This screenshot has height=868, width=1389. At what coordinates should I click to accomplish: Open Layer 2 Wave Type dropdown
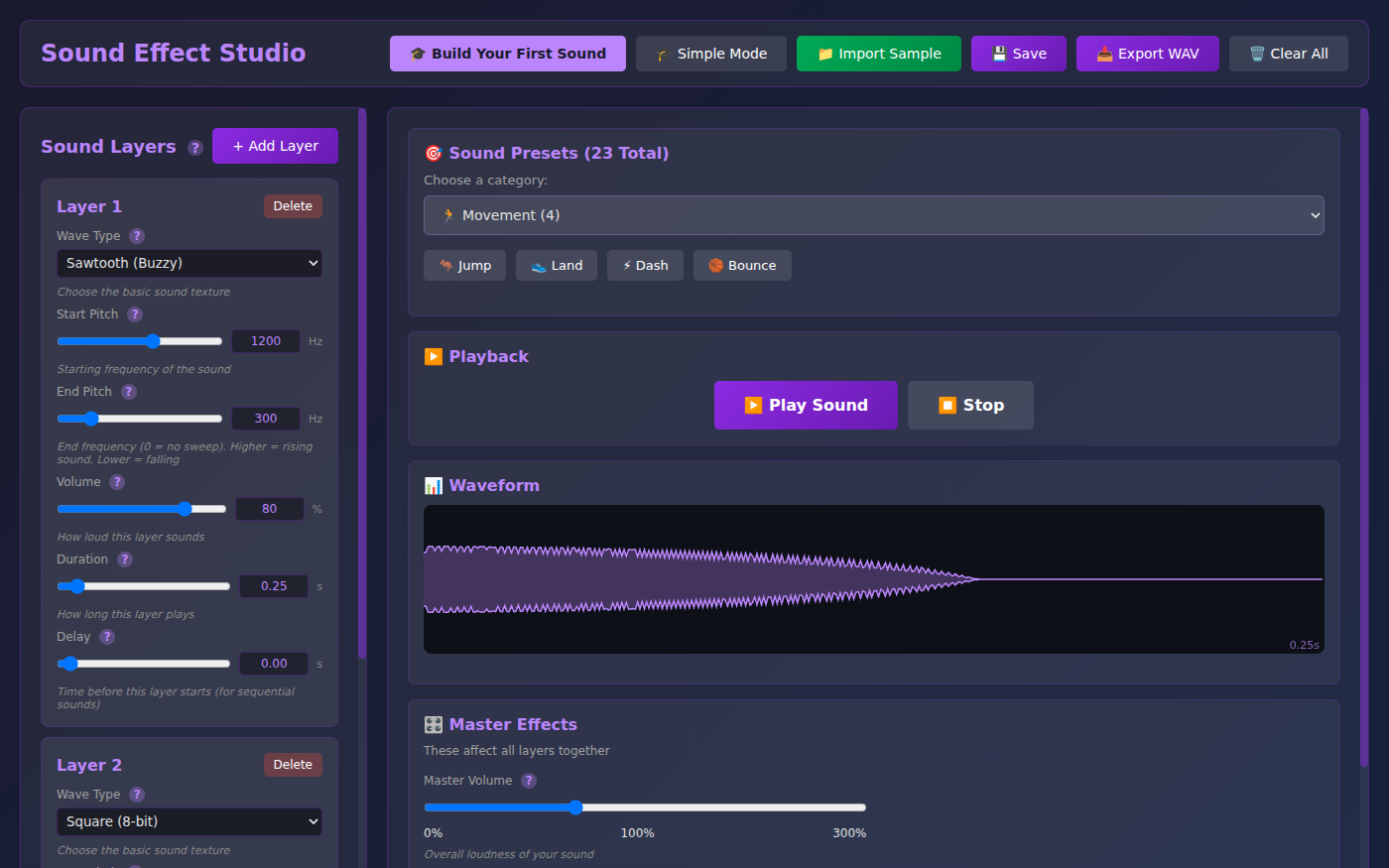pos(189,821)
